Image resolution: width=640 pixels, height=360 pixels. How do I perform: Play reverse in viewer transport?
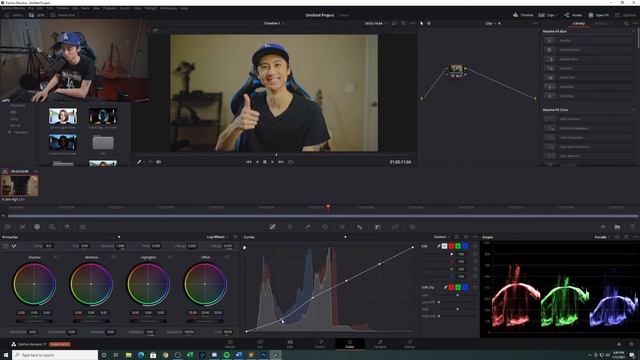(x=257, y=162)
